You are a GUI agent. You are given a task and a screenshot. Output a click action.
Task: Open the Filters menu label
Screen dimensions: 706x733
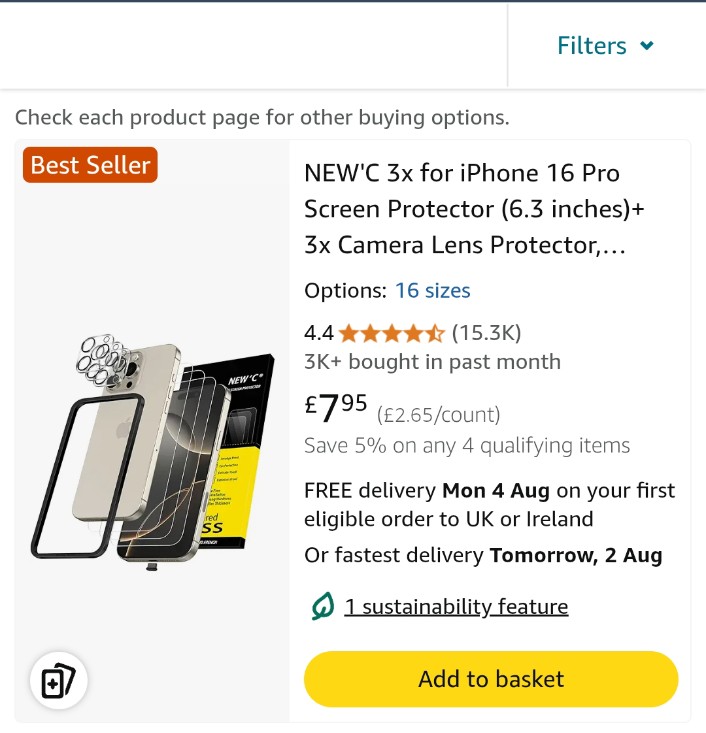591,46
